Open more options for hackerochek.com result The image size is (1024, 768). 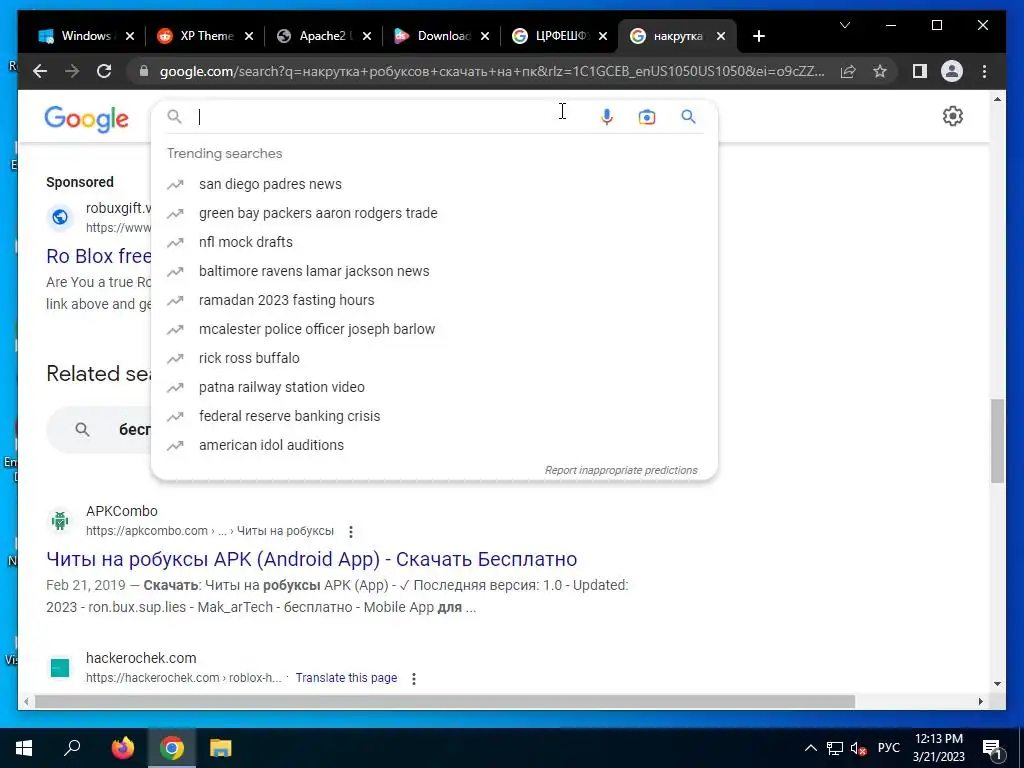[x=413, y=679]
